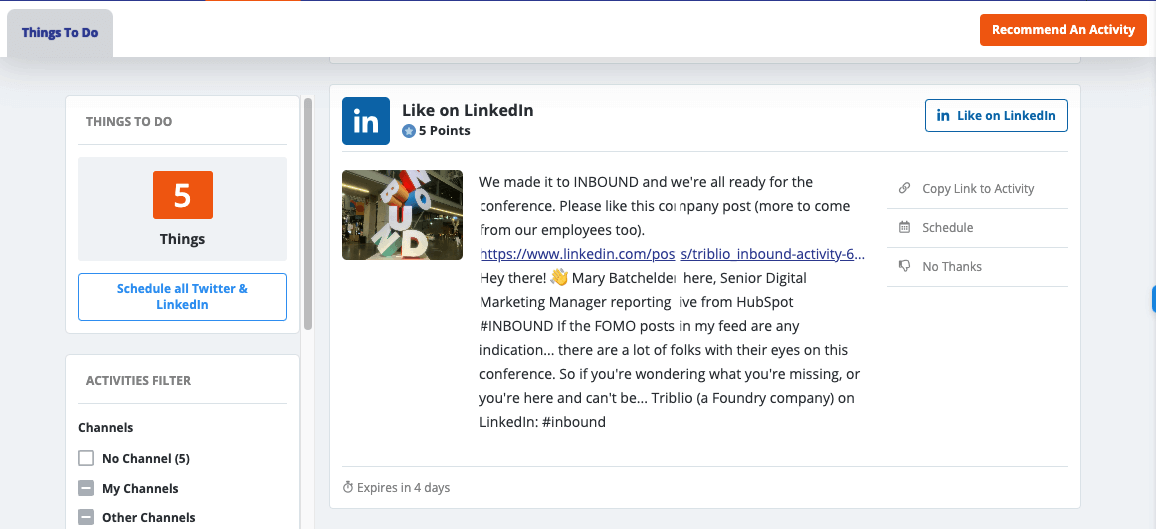Click the Like on LinkedIn outlined button
Screen dimensions: 1156x529
coord(996,116)
